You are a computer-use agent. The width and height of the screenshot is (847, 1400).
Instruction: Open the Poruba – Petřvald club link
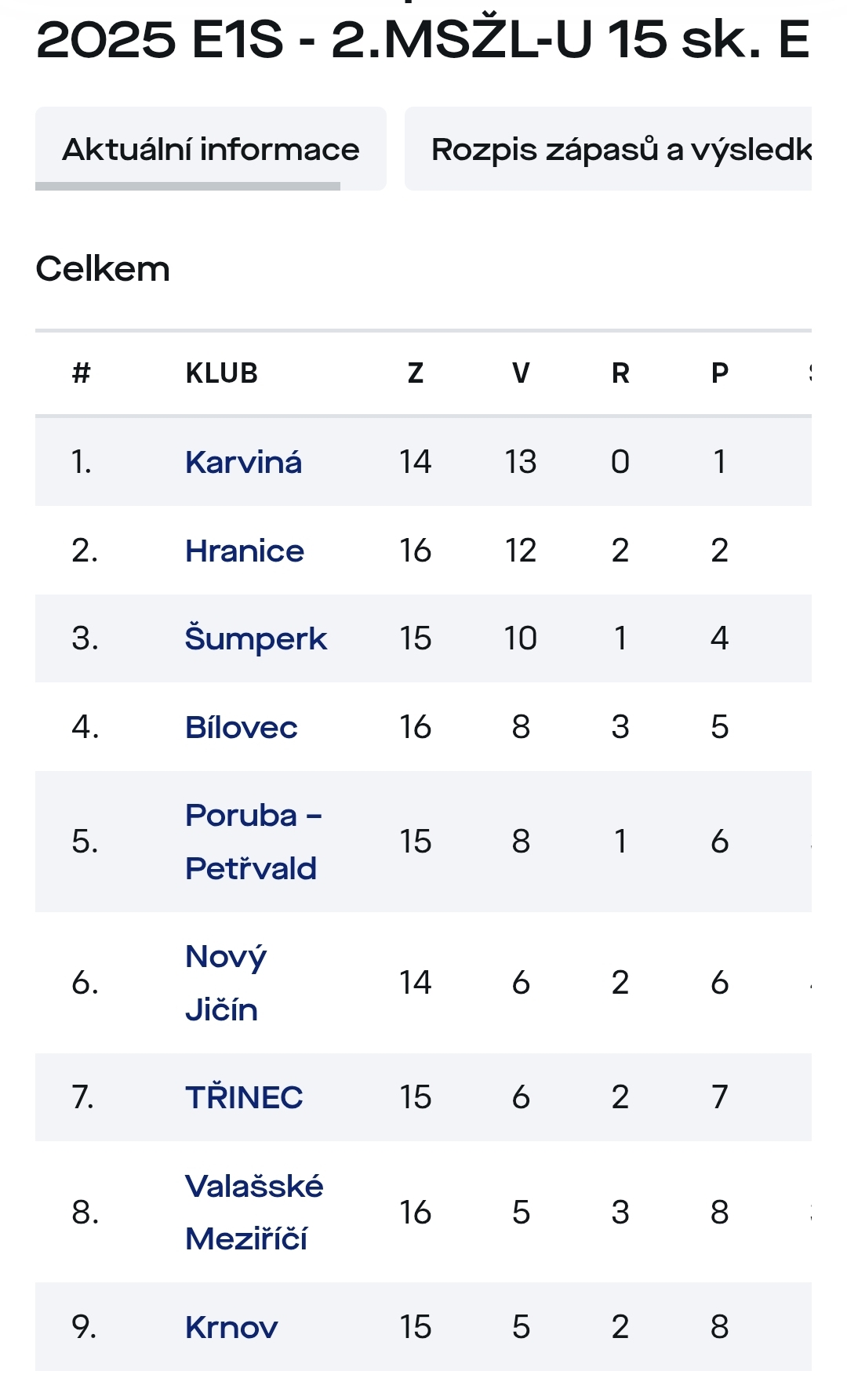[252, 842]
